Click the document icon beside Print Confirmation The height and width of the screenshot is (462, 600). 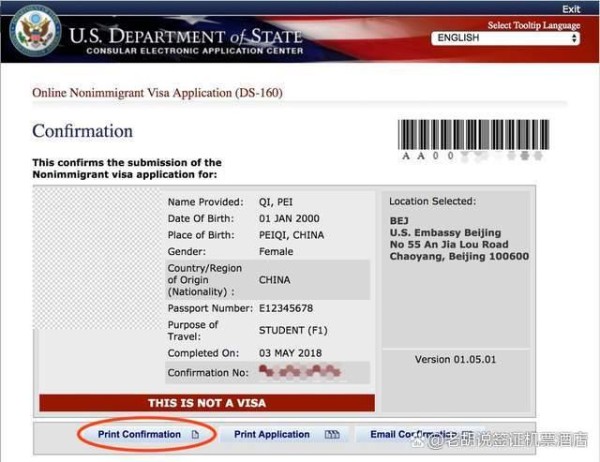coord(195,434)
